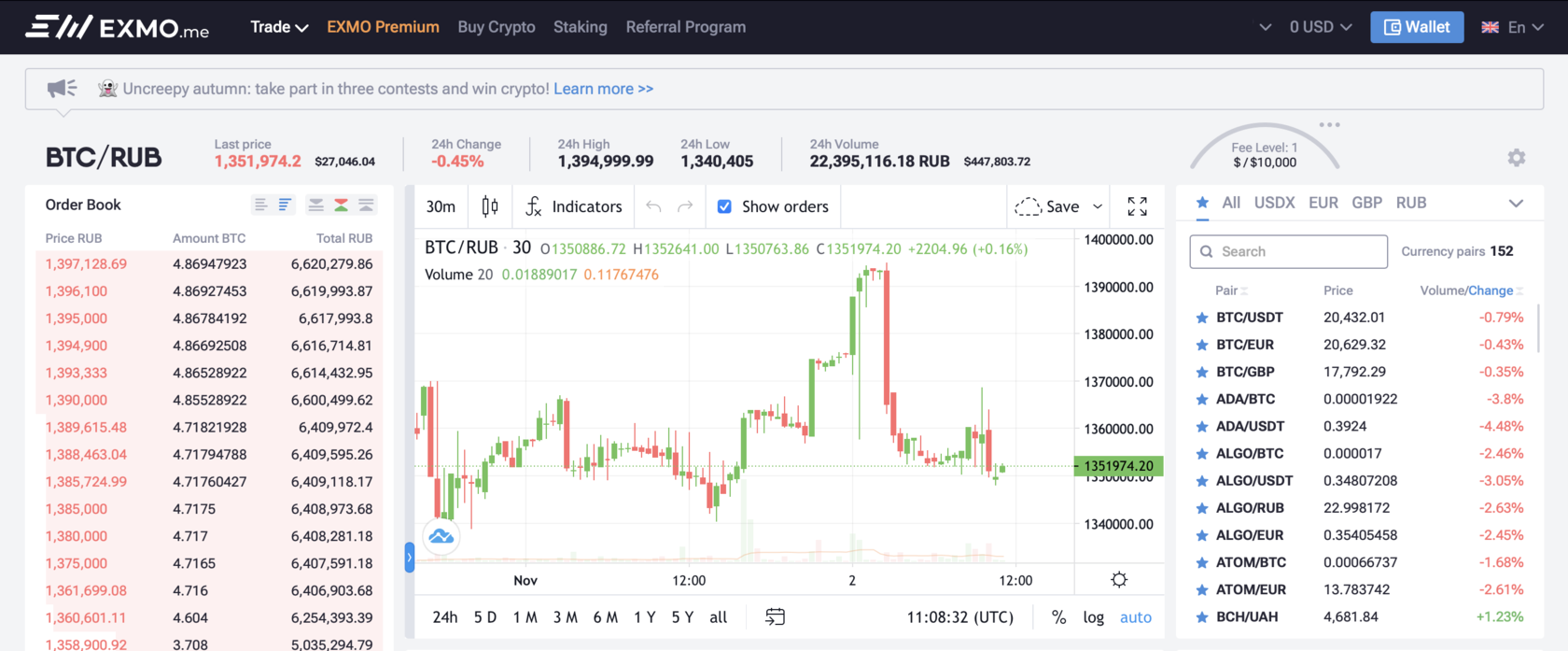The width and height of the screenshot is (1568, 651).
Task: Toggle favorite star for ALGO/RUB
Action: (1202, 508)
